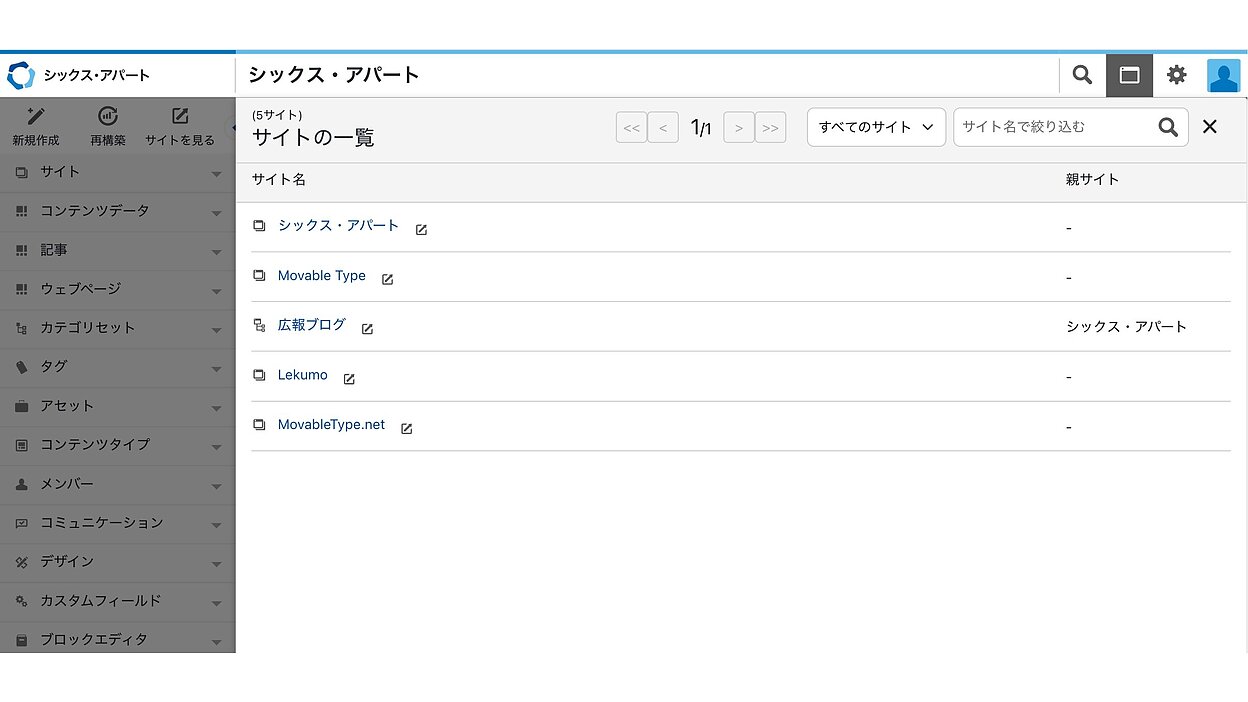
Task: Expand the メンバー sidebar menu
Action: pos(117,484)
